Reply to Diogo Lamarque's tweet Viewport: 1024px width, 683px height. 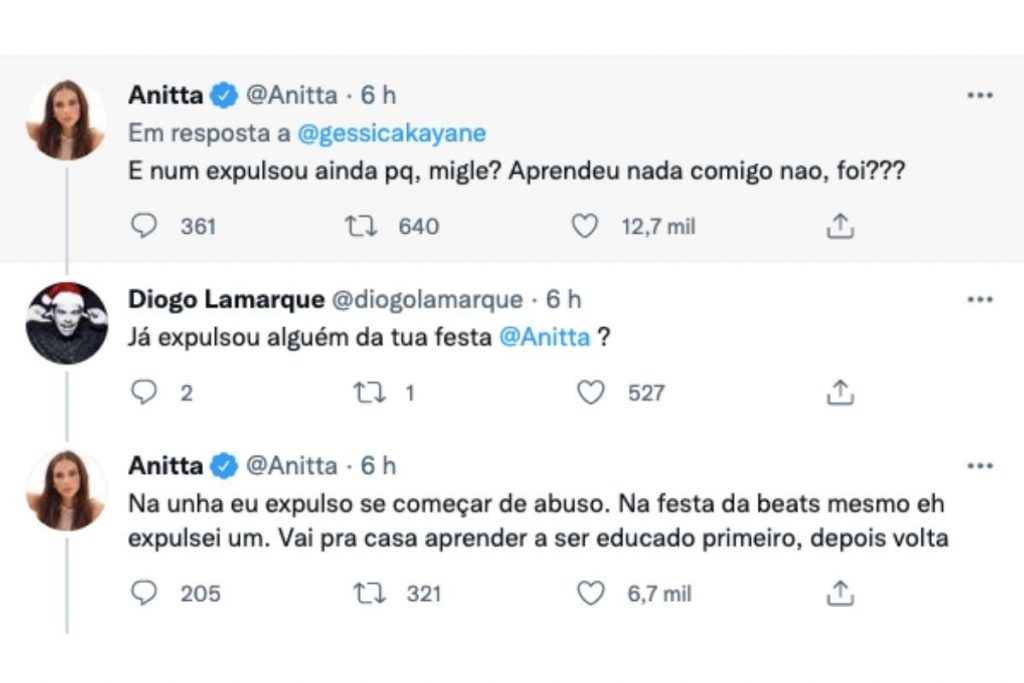point(146,393)
